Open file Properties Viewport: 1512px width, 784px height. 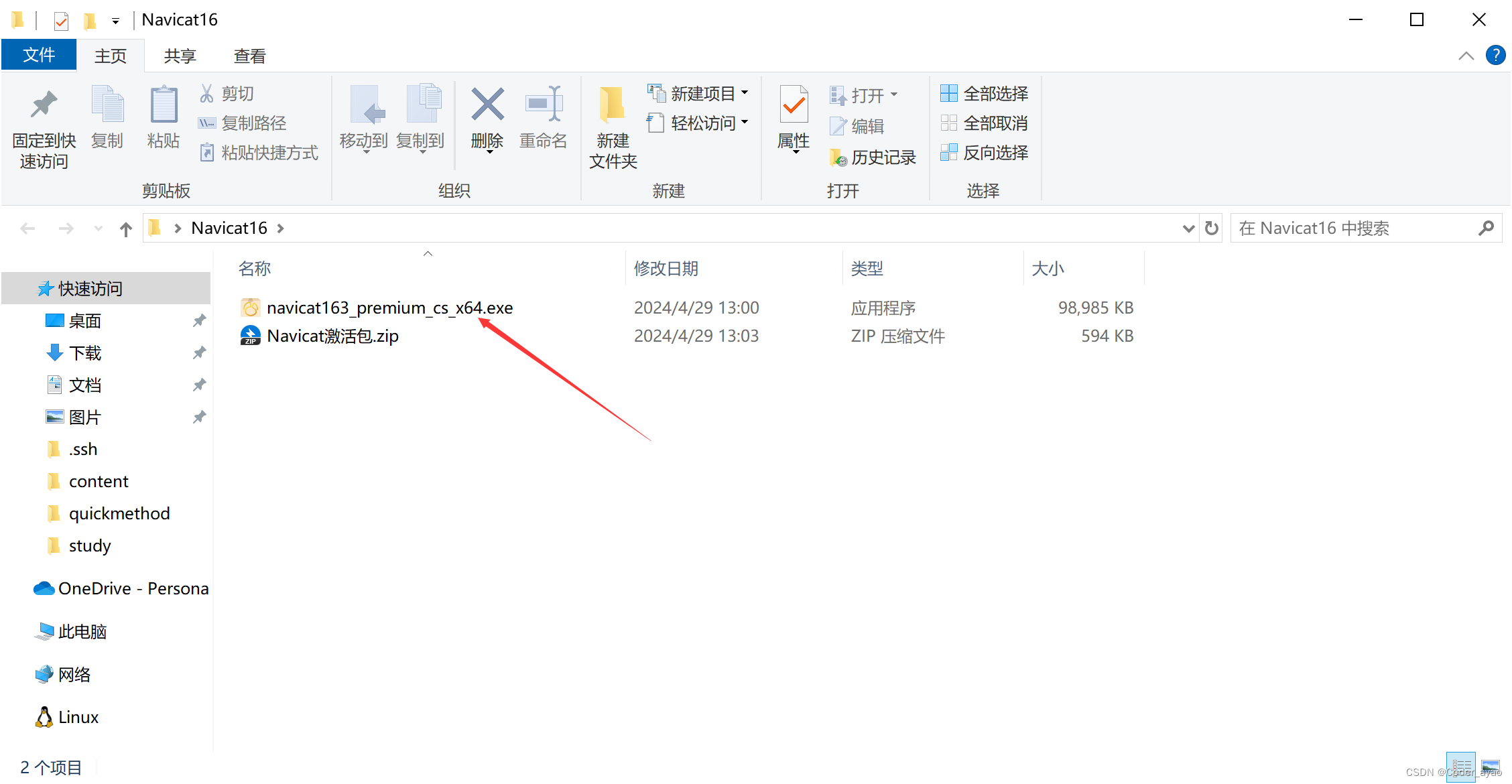pyautogui.click(x=794, y=119)
